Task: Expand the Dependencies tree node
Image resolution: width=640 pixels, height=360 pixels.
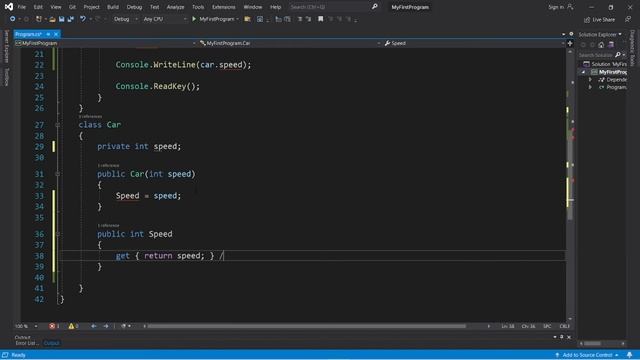Action: point(590,80)
